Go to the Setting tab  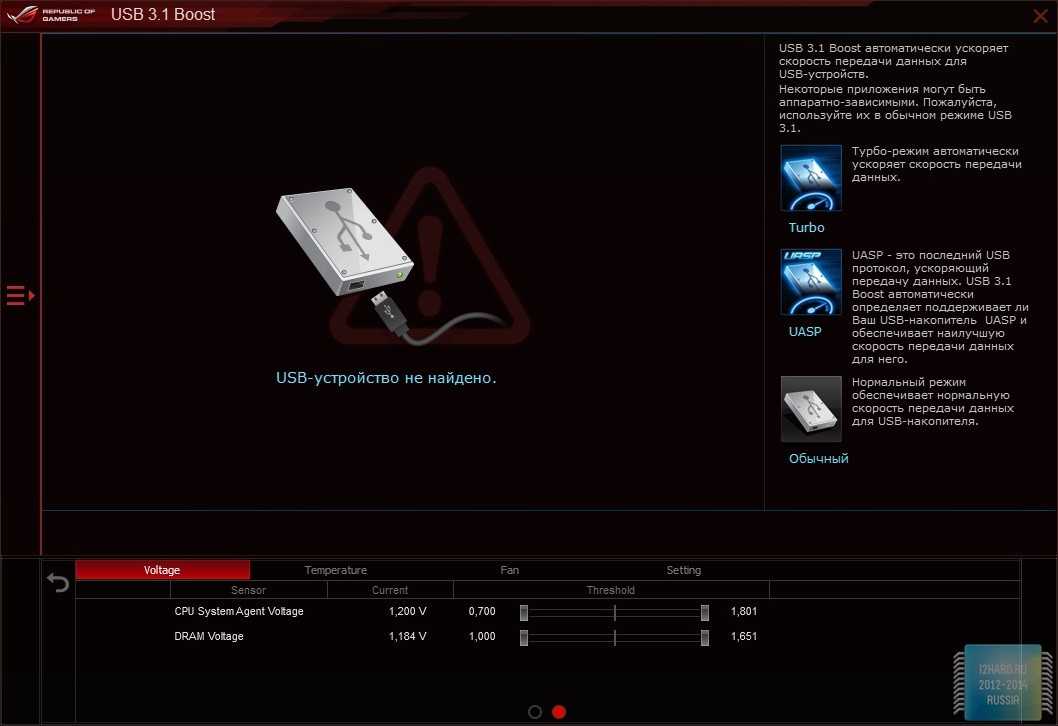click(x=684, y=570)
